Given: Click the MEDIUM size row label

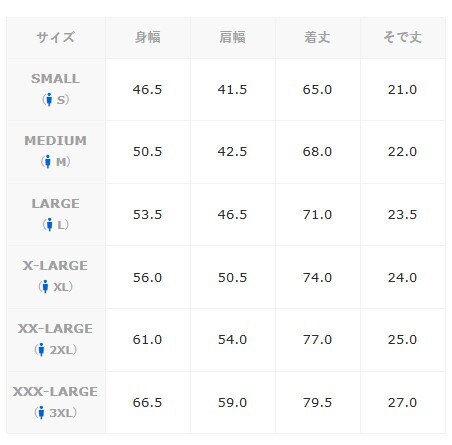Looking at the screenshot, I should pos(56,141).
